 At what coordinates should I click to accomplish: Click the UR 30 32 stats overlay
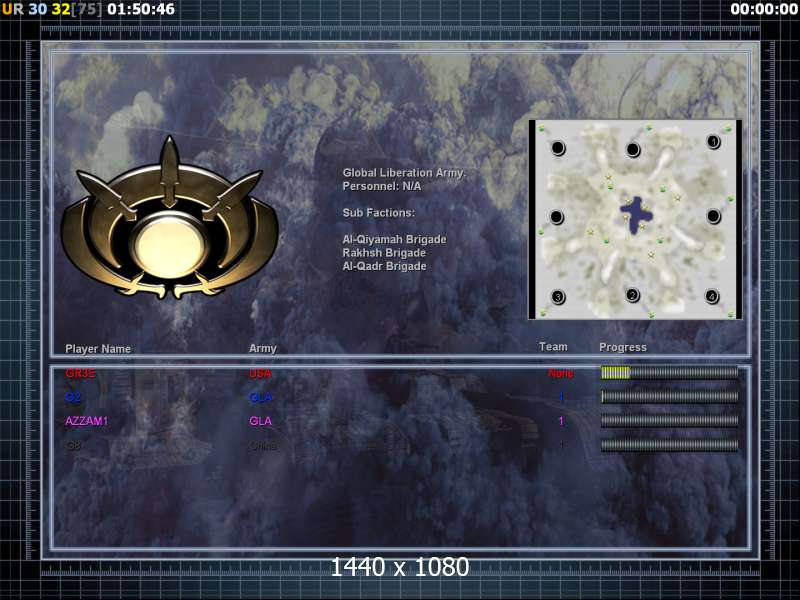pyautogui.click(x=52, y=9)
